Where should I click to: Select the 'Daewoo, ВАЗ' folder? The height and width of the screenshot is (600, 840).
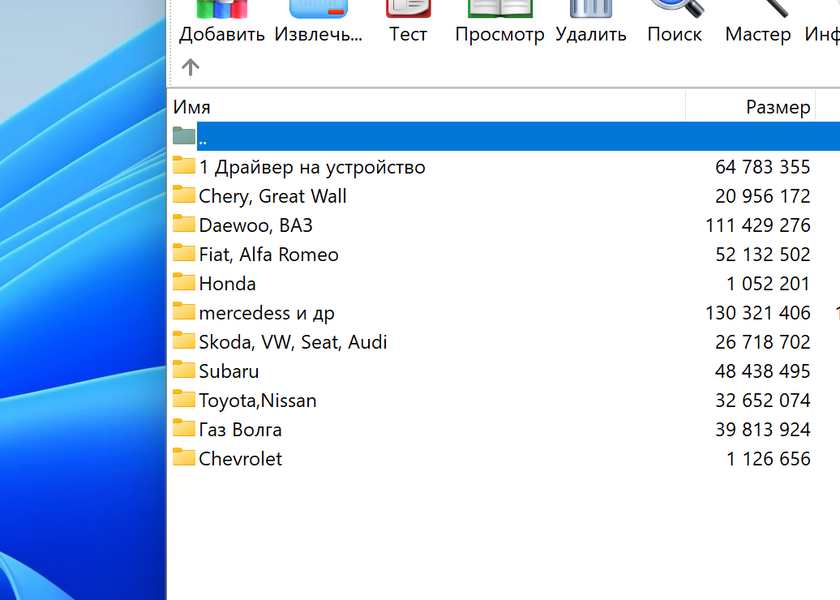click(256, 225)
